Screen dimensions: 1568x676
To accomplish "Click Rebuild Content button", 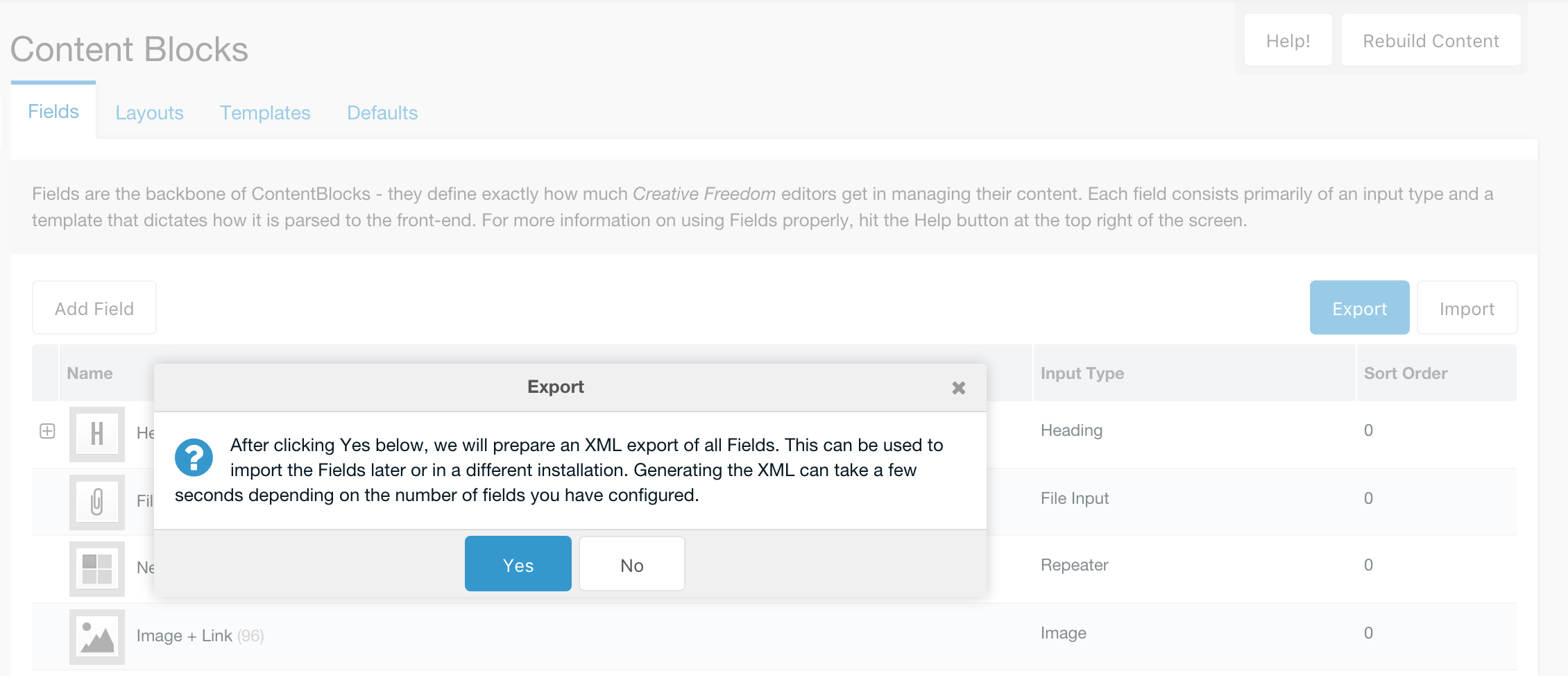I will pyautogui.click(x=1431, y=40).
